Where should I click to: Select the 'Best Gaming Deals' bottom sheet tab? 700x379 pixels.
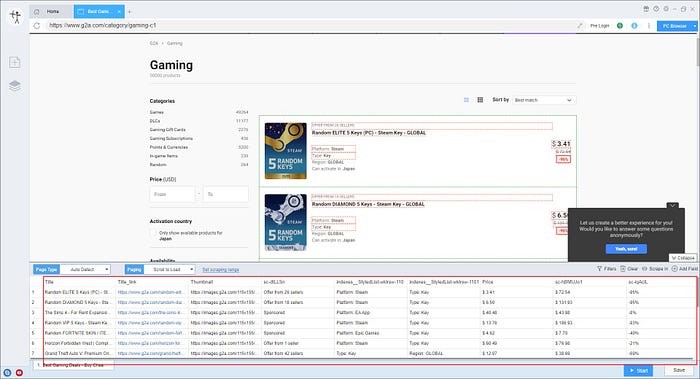tap(73, 365)
